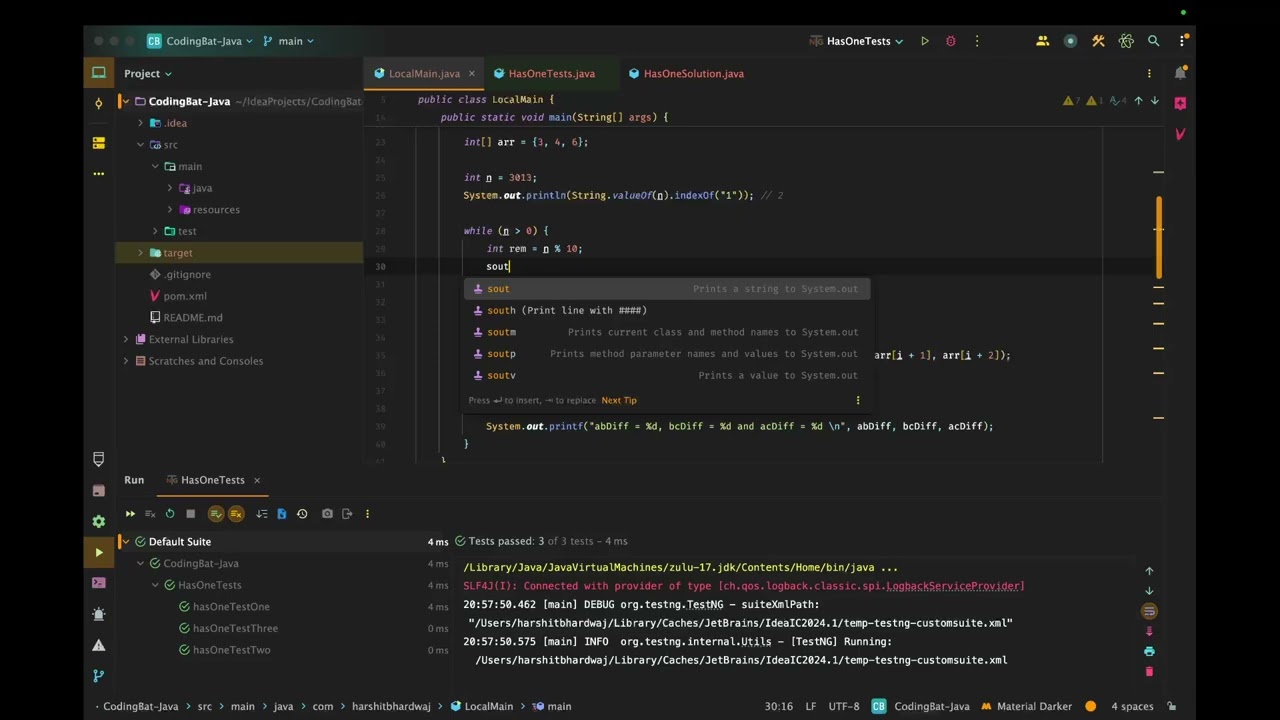Screen dimensions: 1280x720
Task: Click the Next Tip link in popup
Action: [618, 400]
